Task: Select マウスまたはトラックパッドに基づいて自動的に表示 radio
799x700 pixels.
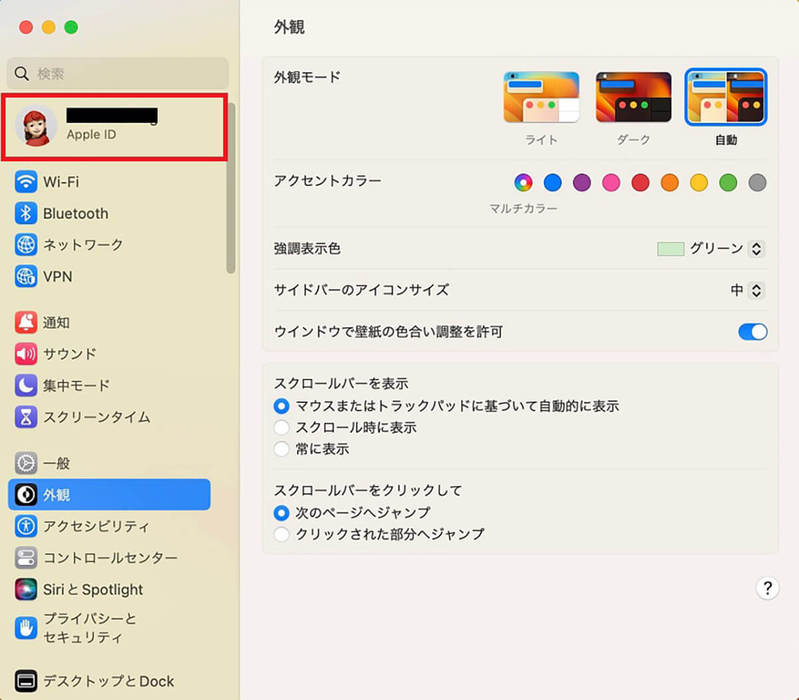Action: (x=281, y=406)
